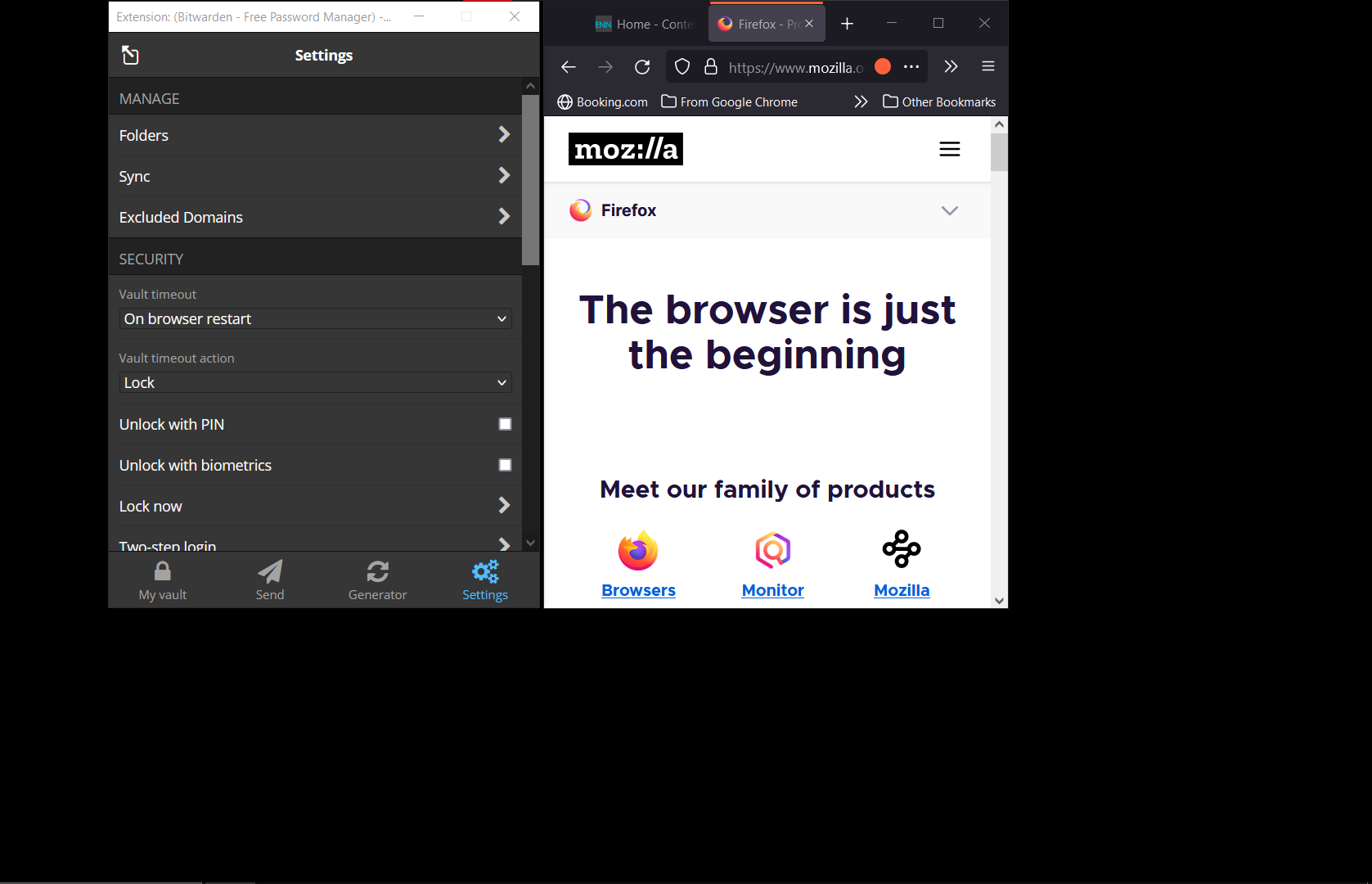
Task: Open the Firefox application hamburger menu
Action: coord(988,67)
